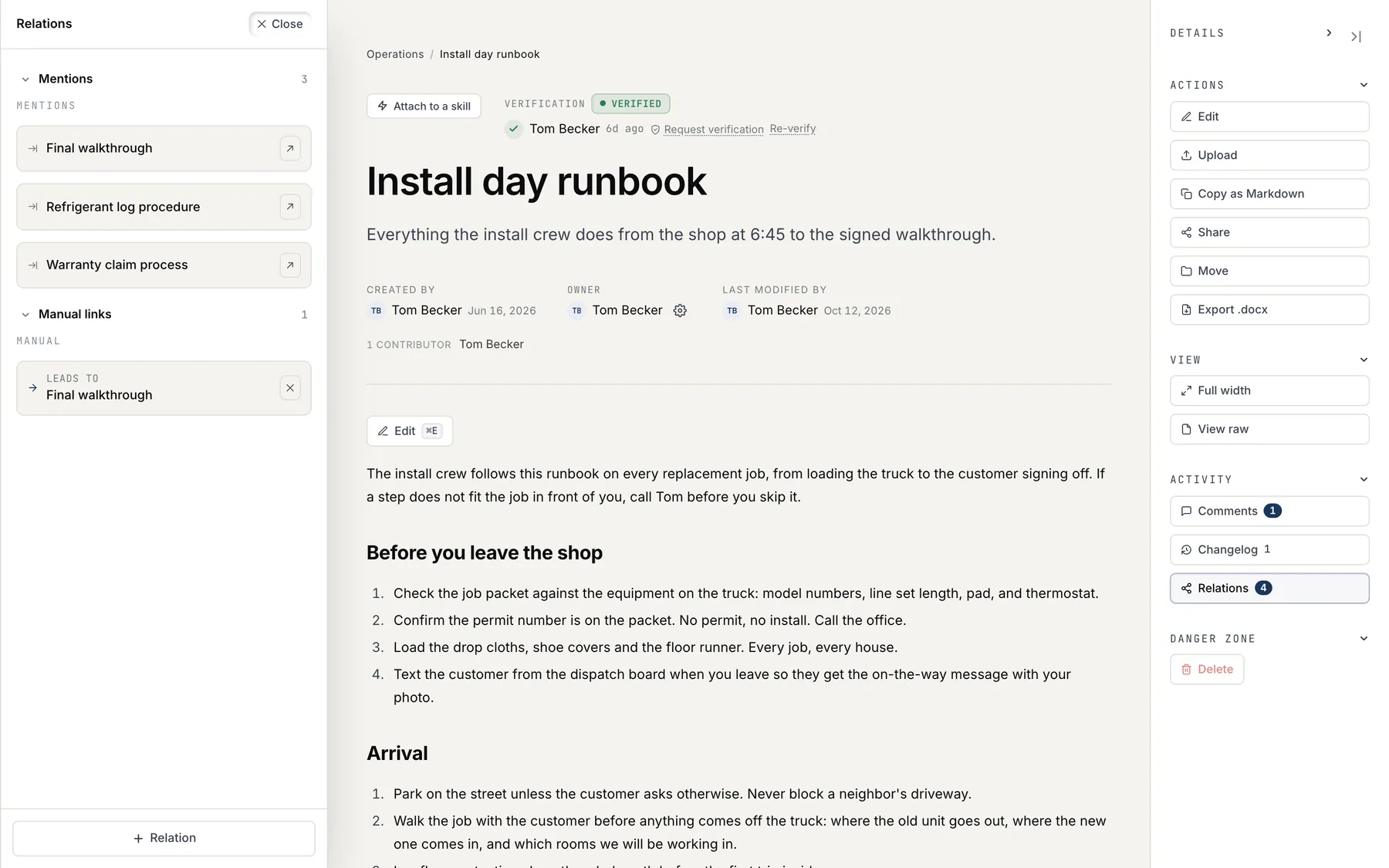Click Edit in the Actions sidebar
This screenshot has width=1389, height=868.
pyautogui.click(x=1269, y=117)
